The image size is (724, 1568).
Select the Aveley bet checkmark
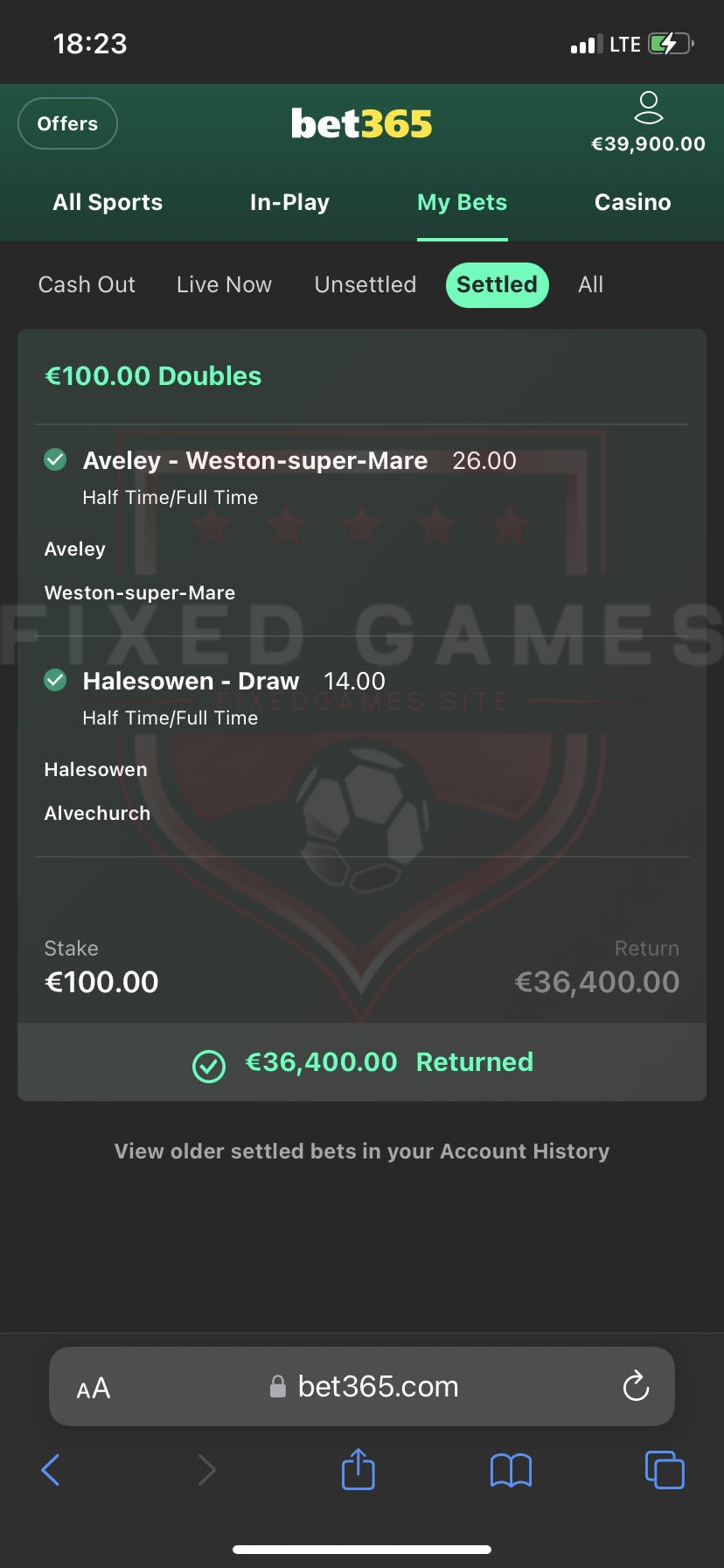point(55,459)
